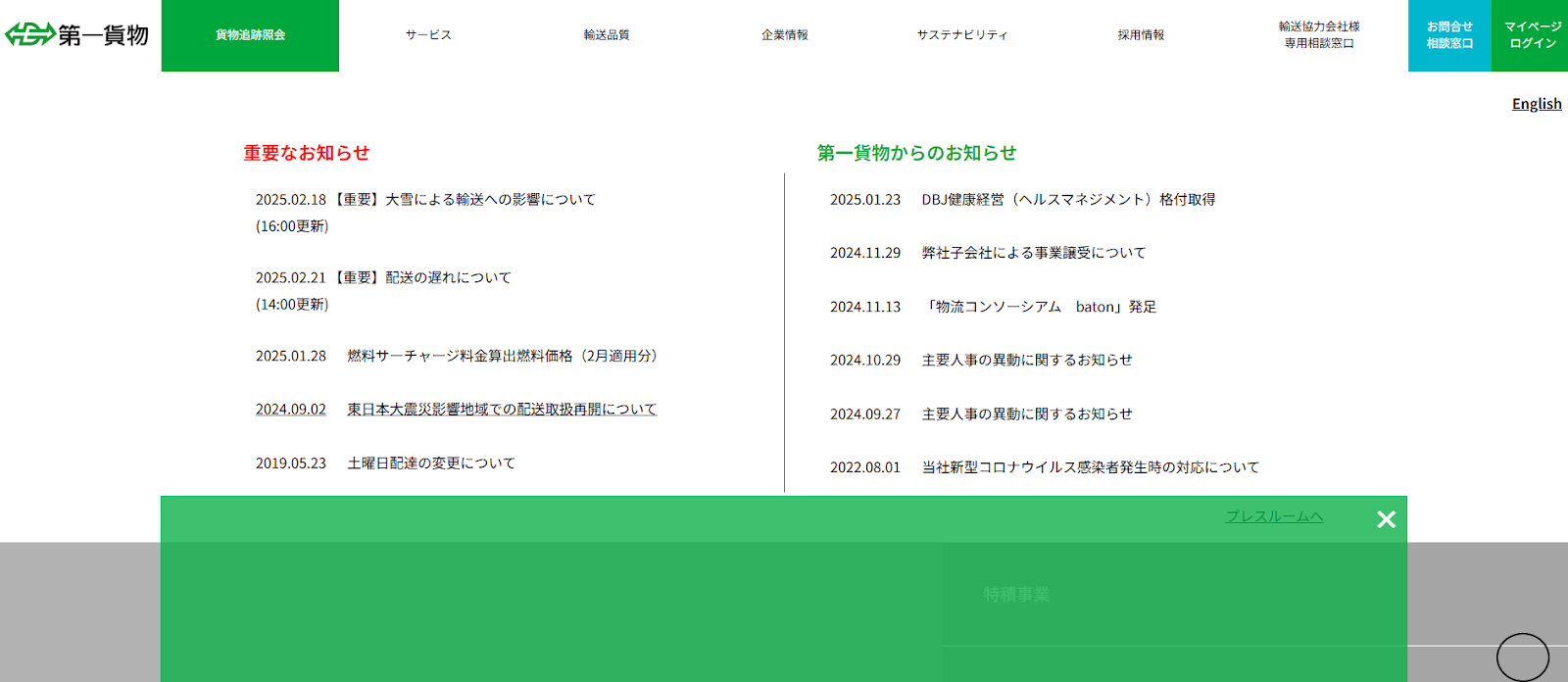
Task: Open the サービス menu
Action: tap(428, 35)
